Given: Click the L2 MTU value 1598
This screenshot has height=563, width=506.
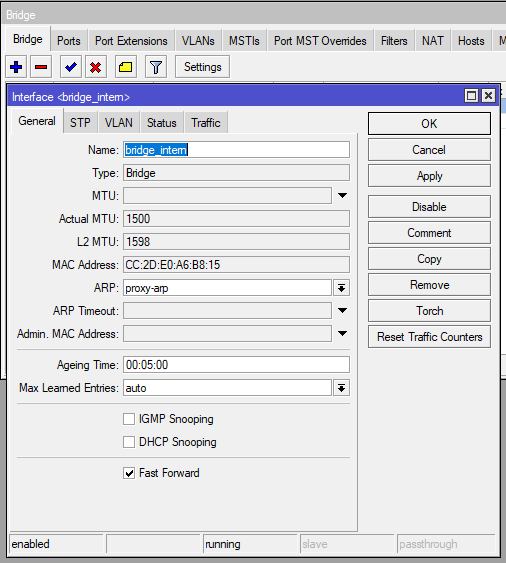Looking at the screenshot, I should click(x=236, y=242).
